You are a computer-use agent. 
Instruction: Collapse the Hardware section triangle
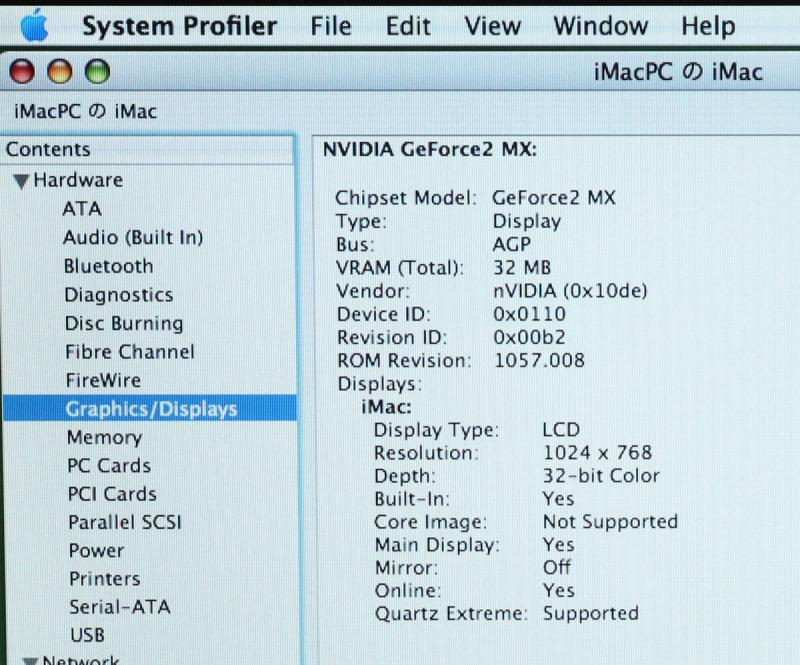click(21, 181)
